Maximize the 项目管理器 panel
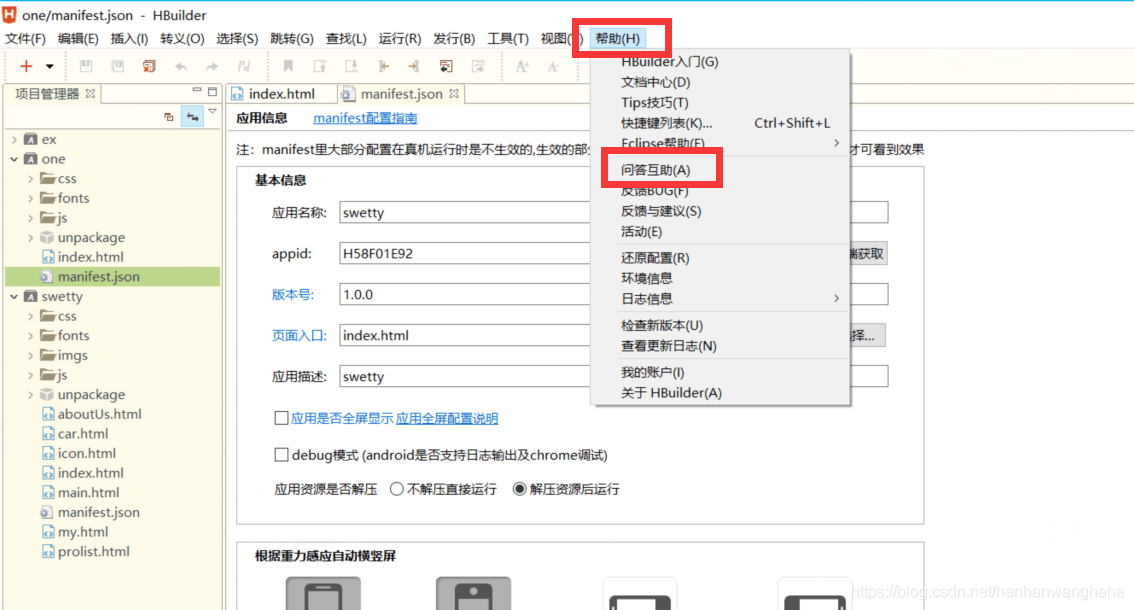 pyautogui.click(x=212, y=92)
